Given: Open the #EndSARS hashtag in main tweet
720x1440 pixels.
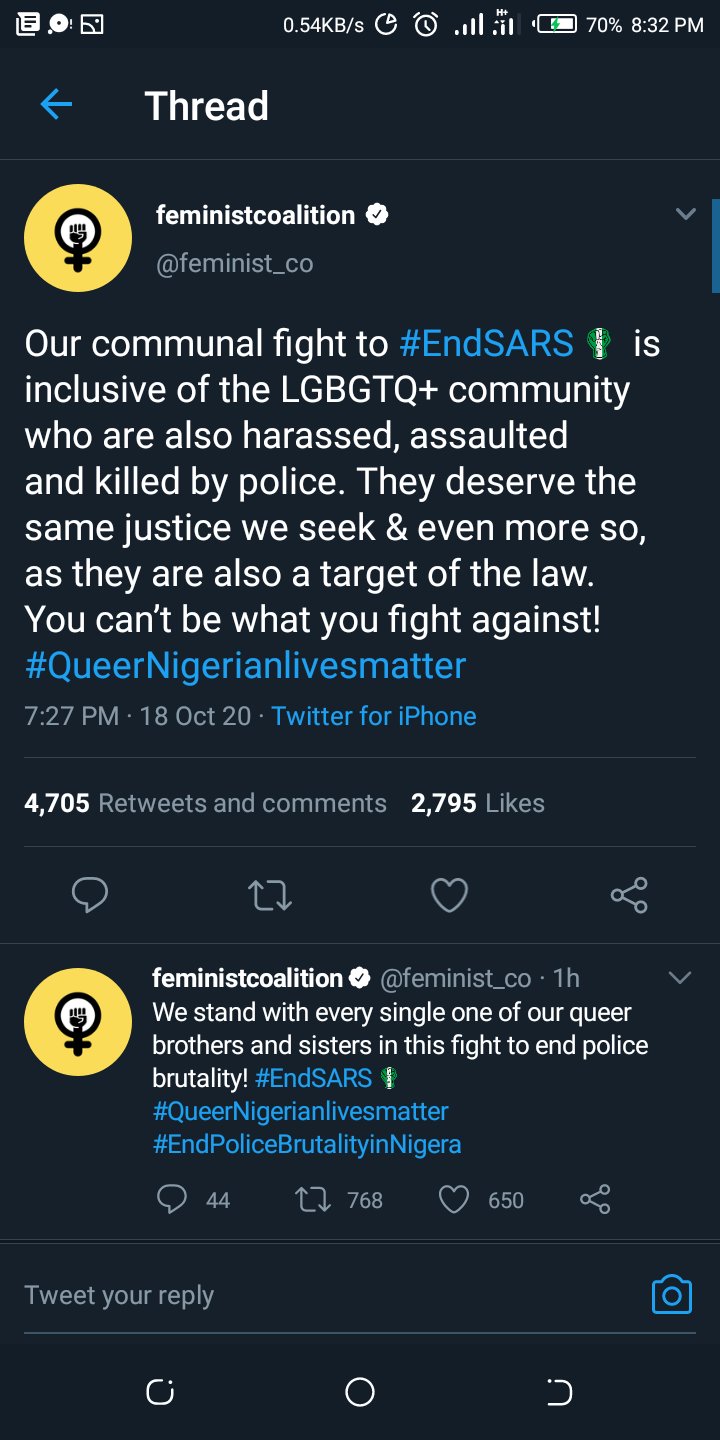Looking at the screenshot, I should pos(486,344).
